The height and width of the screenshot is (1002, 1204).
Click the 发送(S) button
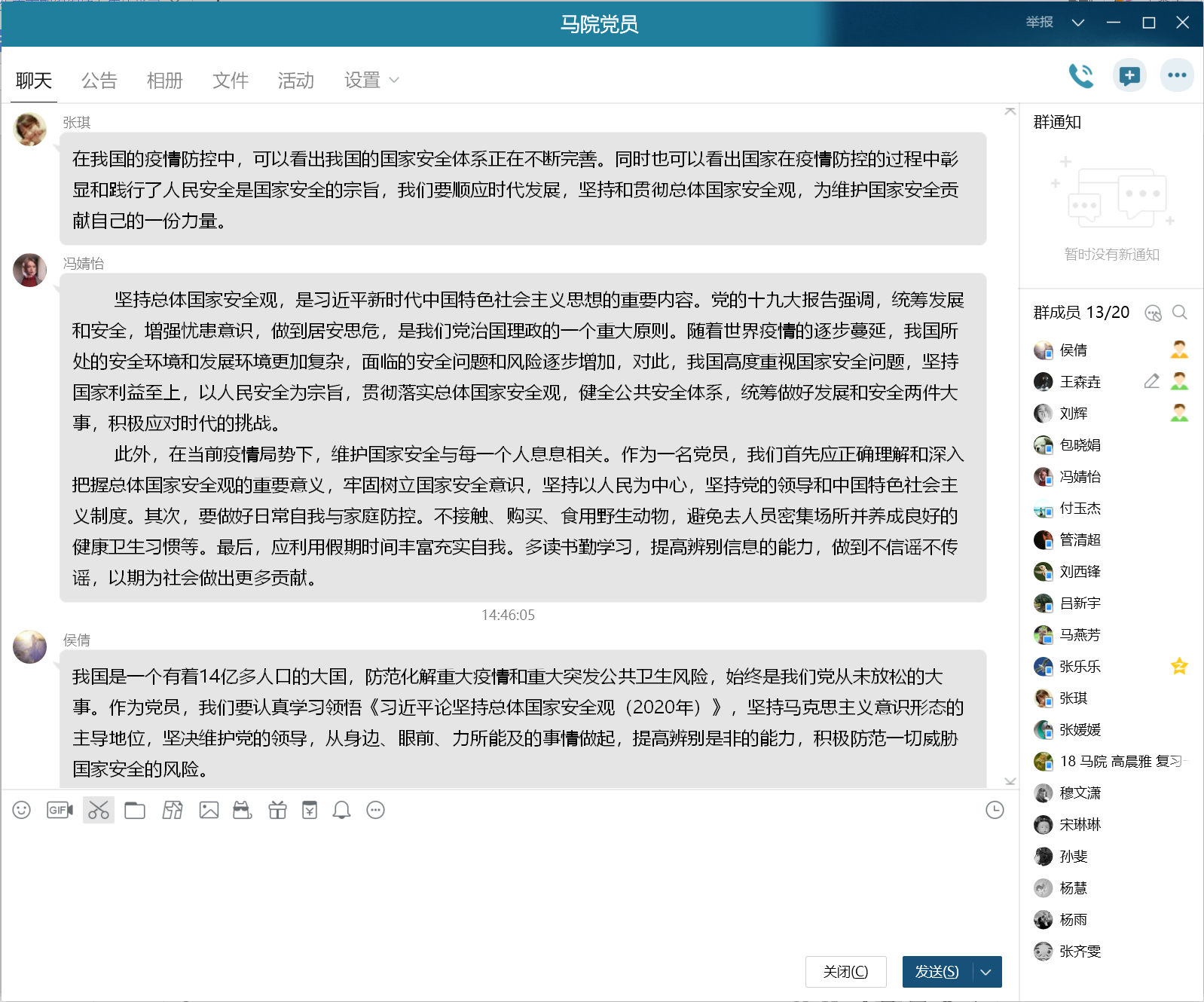pos(937,972)
